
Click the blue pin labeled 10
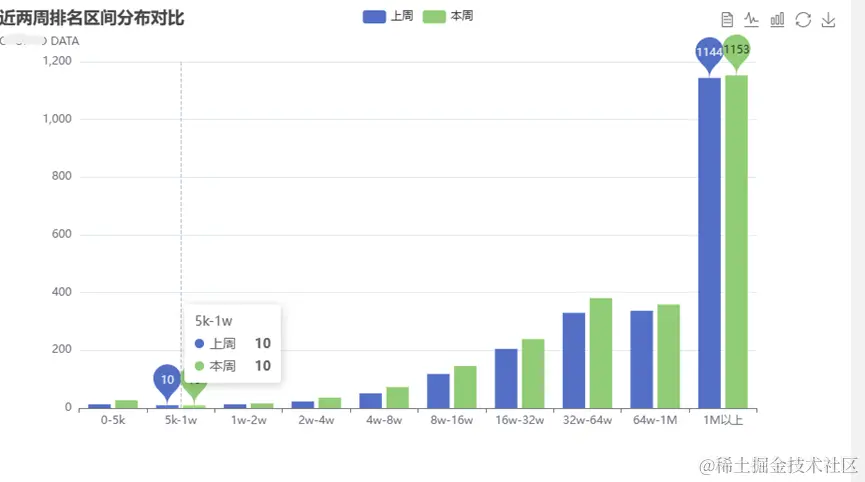pos(167,380)
